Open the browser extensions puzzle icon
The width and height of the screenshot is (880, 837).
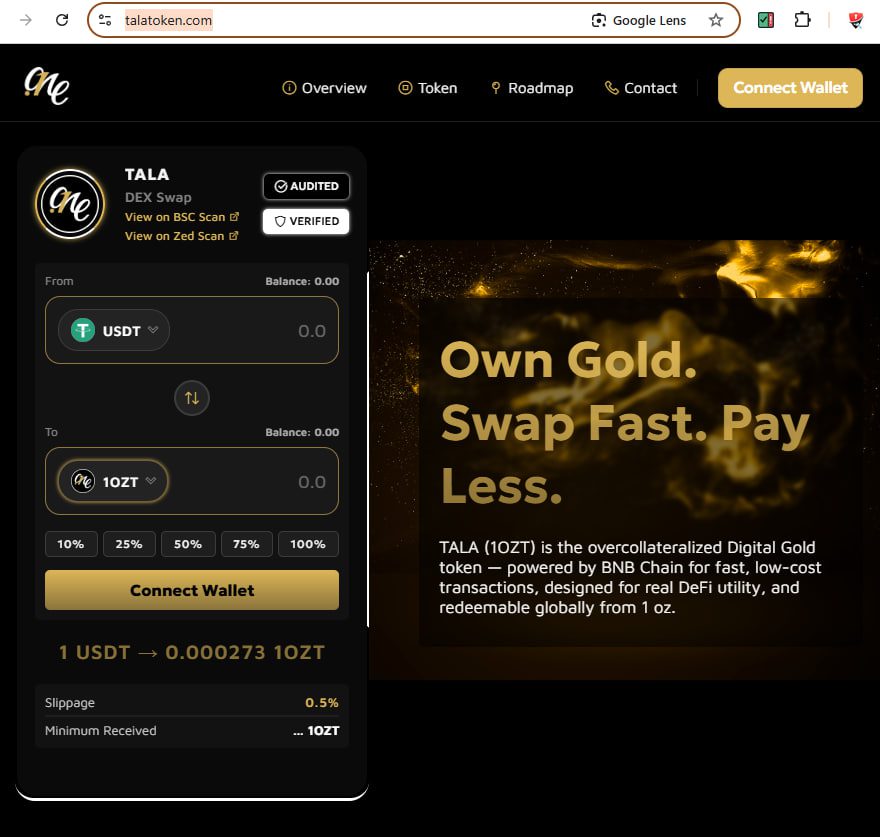click(803, 20)
